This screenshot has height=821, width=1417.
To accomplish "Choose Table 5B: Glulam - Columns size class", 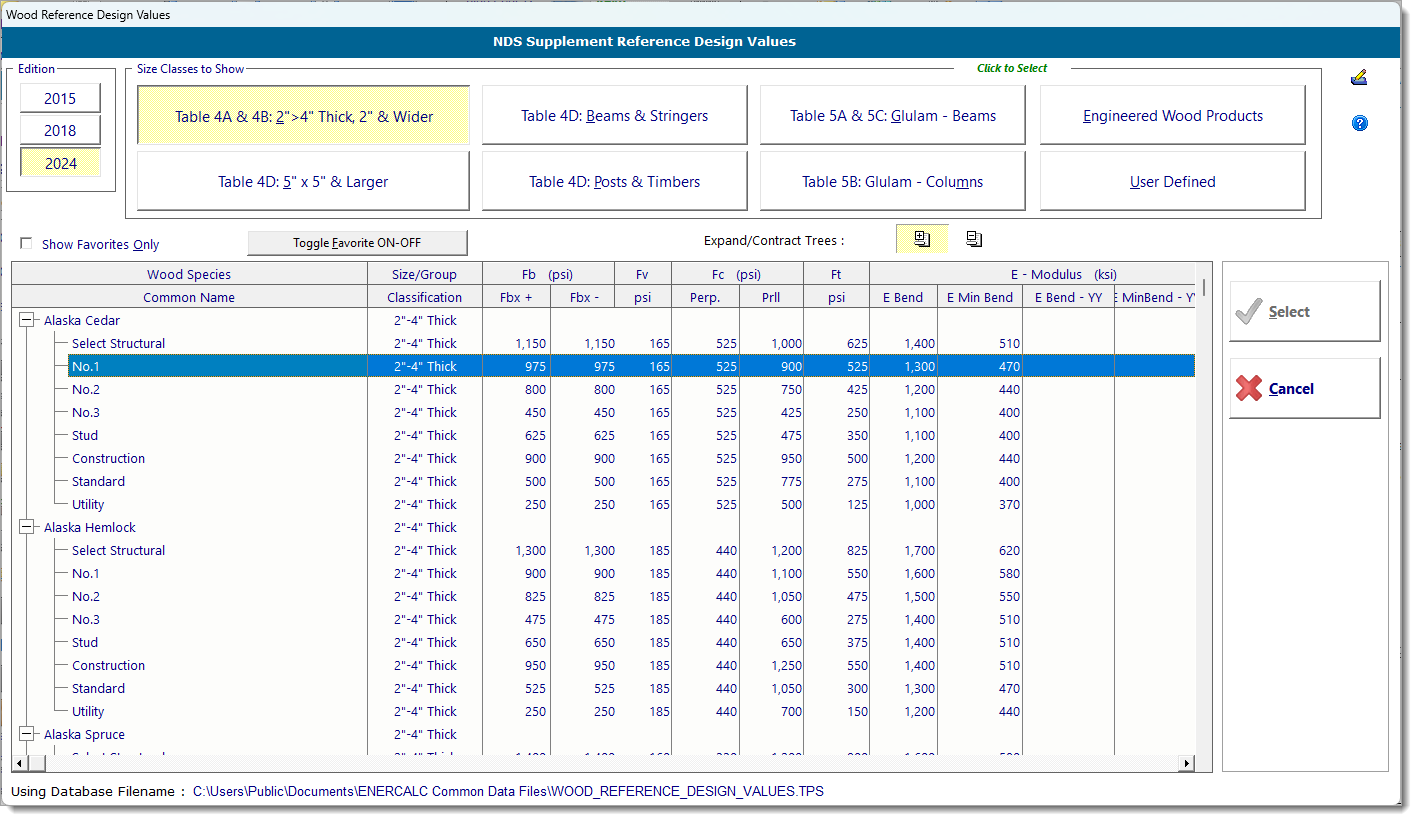I will 892,181.
